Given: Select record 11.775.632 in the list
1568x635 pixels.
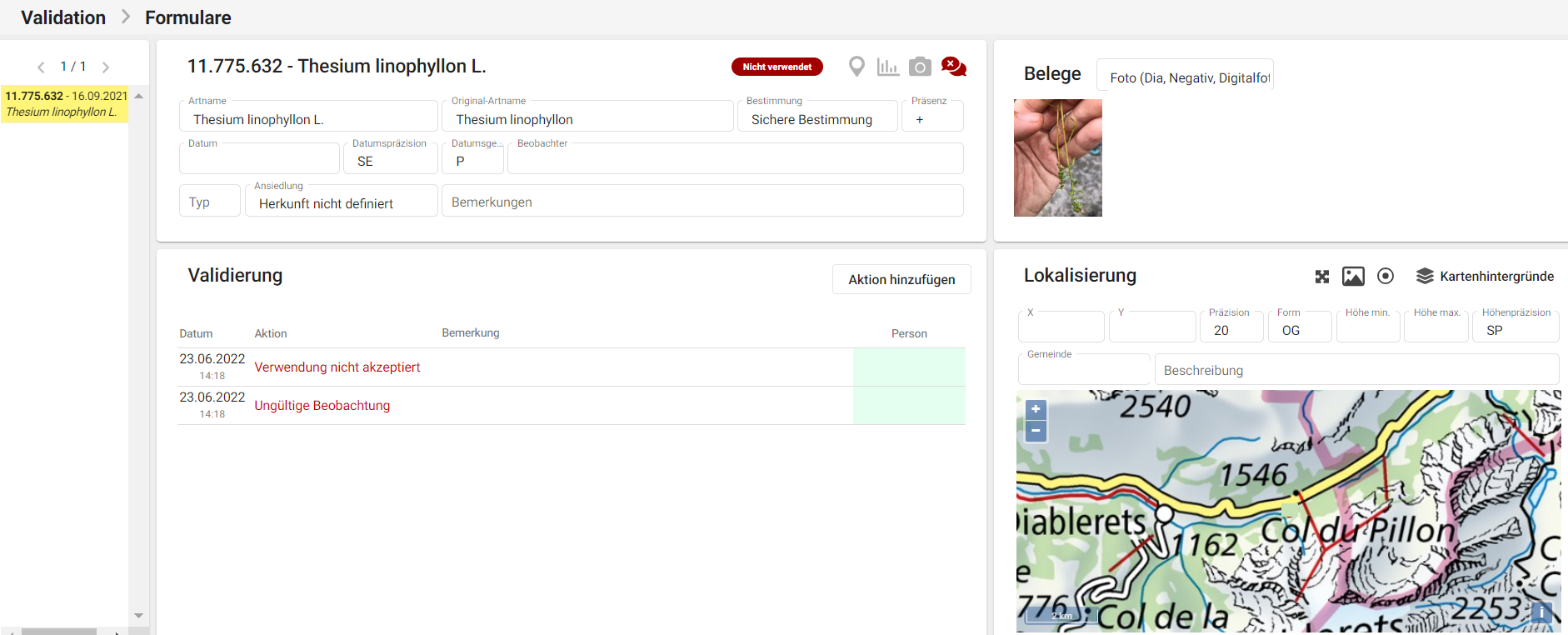Looking at the screenshot, I should pos(65,104).
